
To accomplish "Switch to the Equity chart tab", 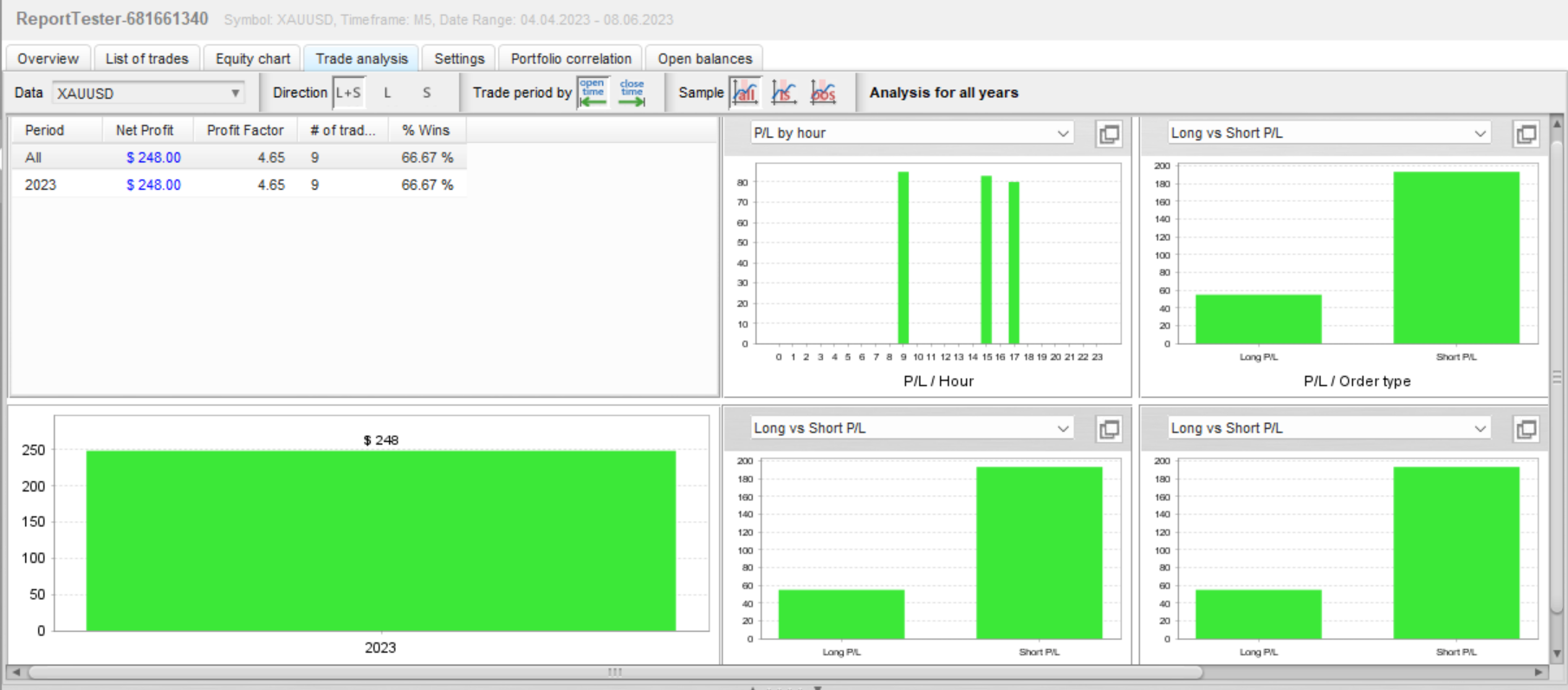I will (x=252, y=58).
